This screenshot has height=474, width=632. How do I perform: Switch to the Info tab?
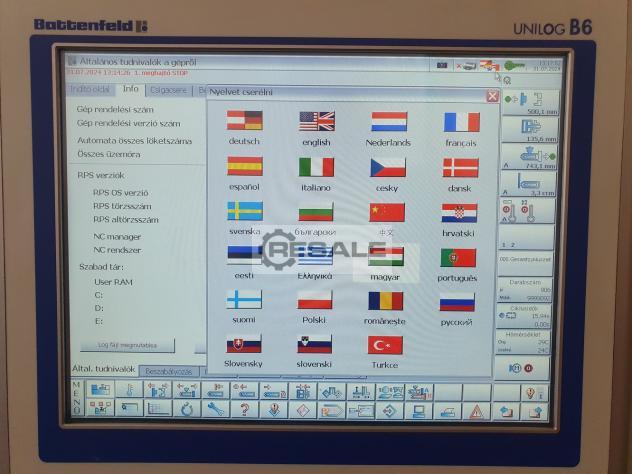(x=130, y=90)
